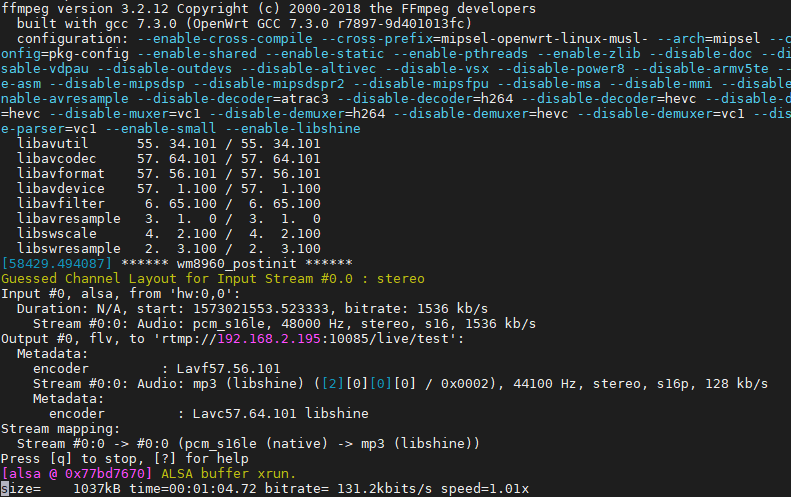
Task: Click 'built with gcc 7.3.0' text
Action: pyautogui.click(x=97, y=23)
